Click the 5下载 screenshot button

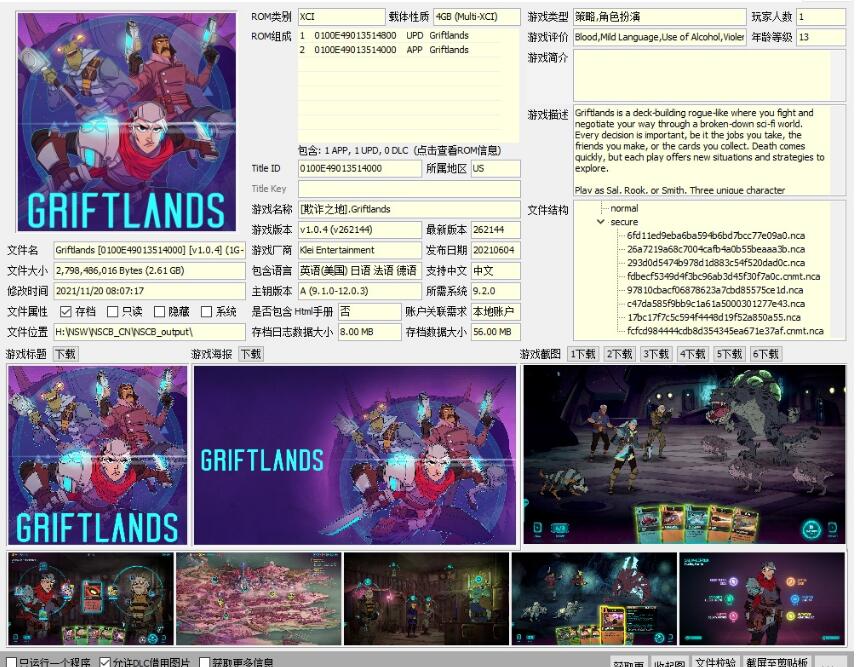pos(729,354)
